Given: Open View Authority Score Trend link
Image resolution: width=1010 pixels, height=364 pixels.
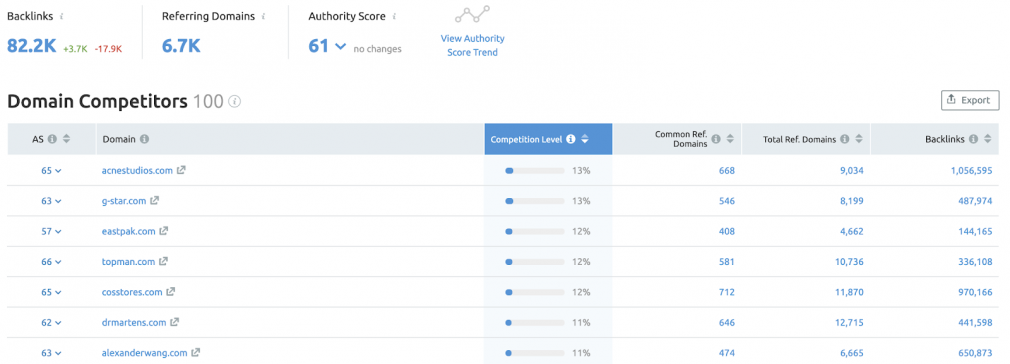Looking at the screenshot, I should point(472,46).
